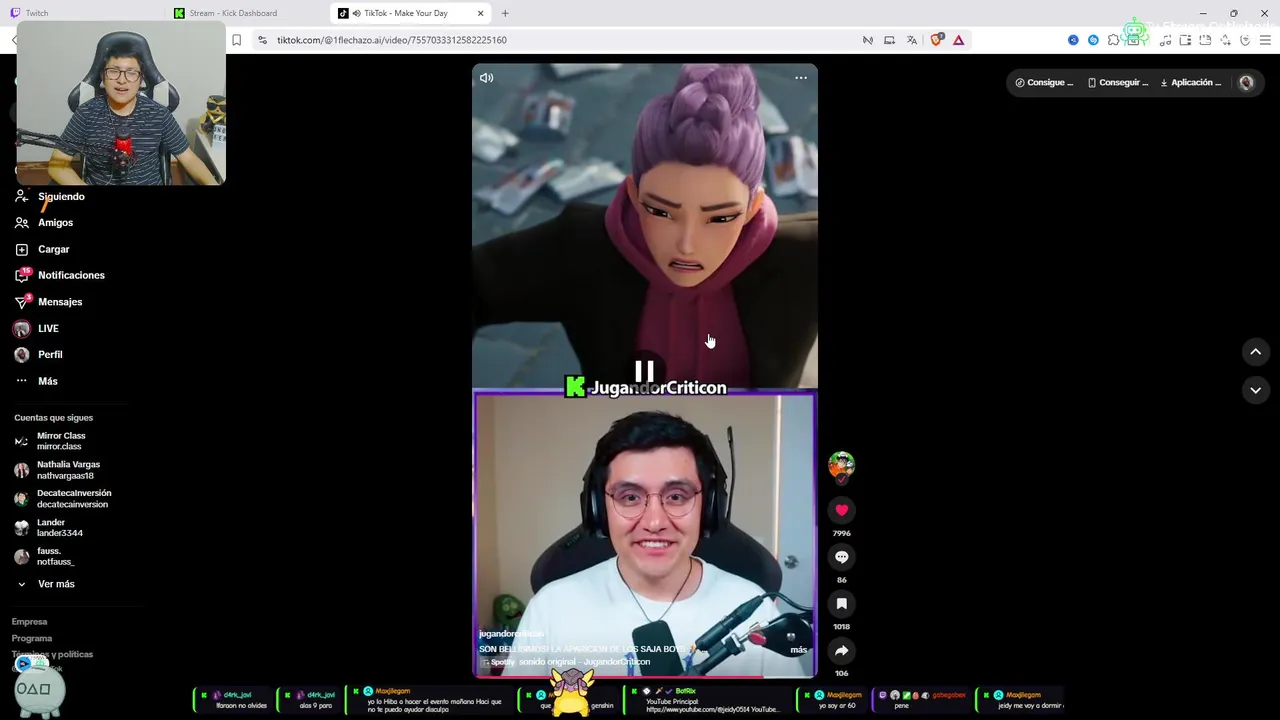
Task: Open the jugandorcriticon username on video
Action: 511,634
